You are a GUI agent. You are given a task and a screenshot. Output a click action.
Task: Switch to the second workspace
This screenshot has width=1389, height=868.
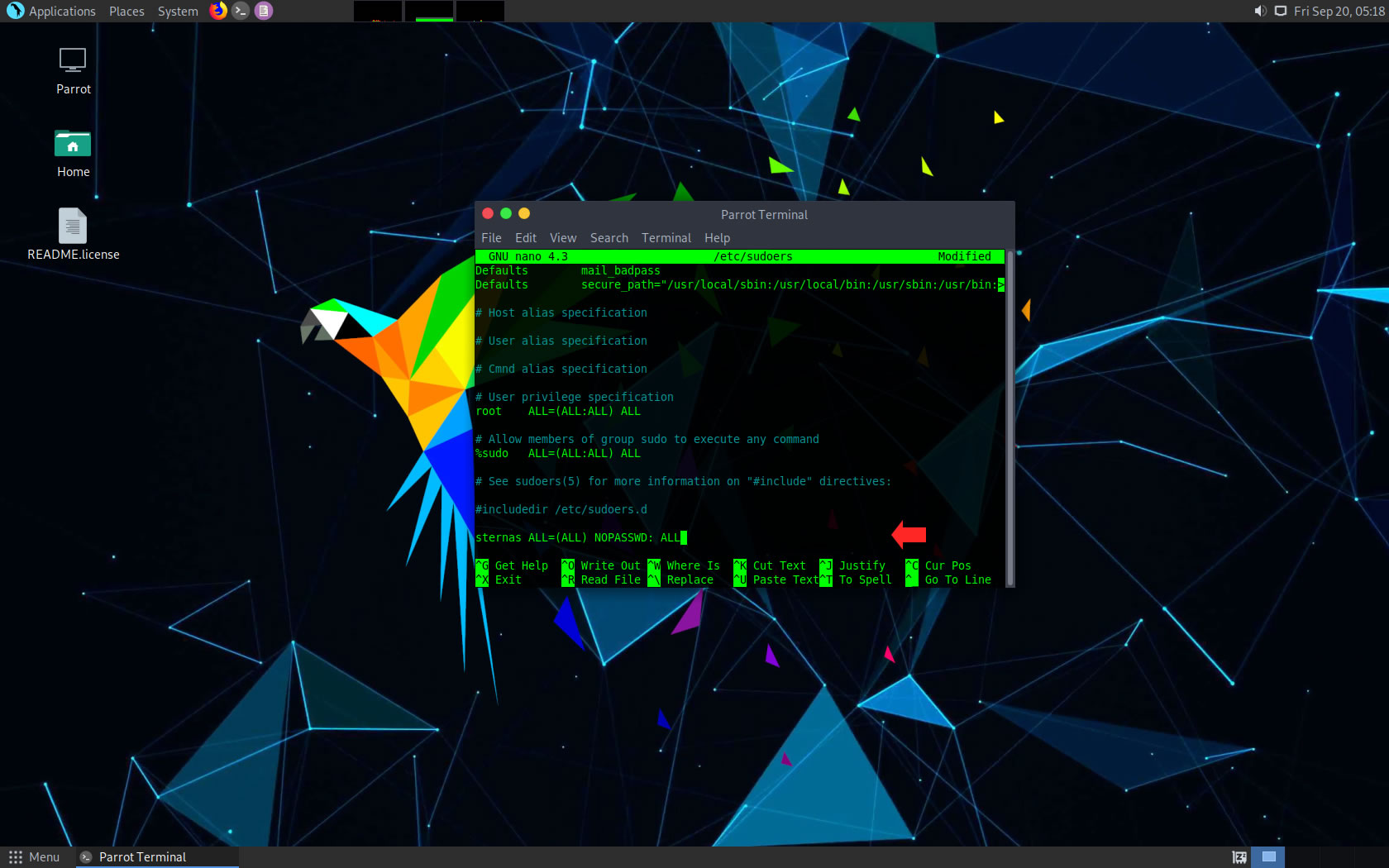[1301, 857]
